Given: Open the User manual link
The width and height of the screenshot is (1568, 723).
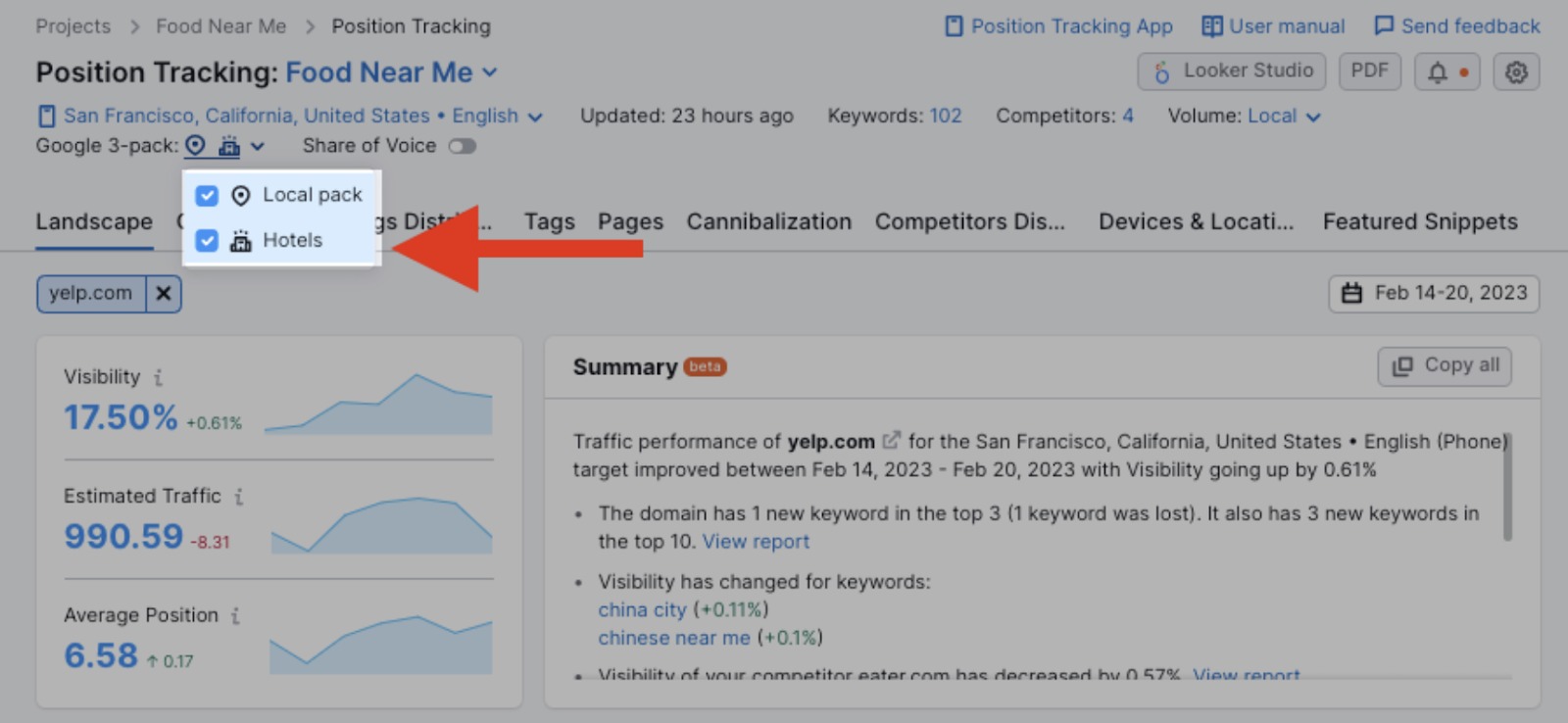Looking at the screenshot, I should pyautogui.click(x=1273, y=26).
